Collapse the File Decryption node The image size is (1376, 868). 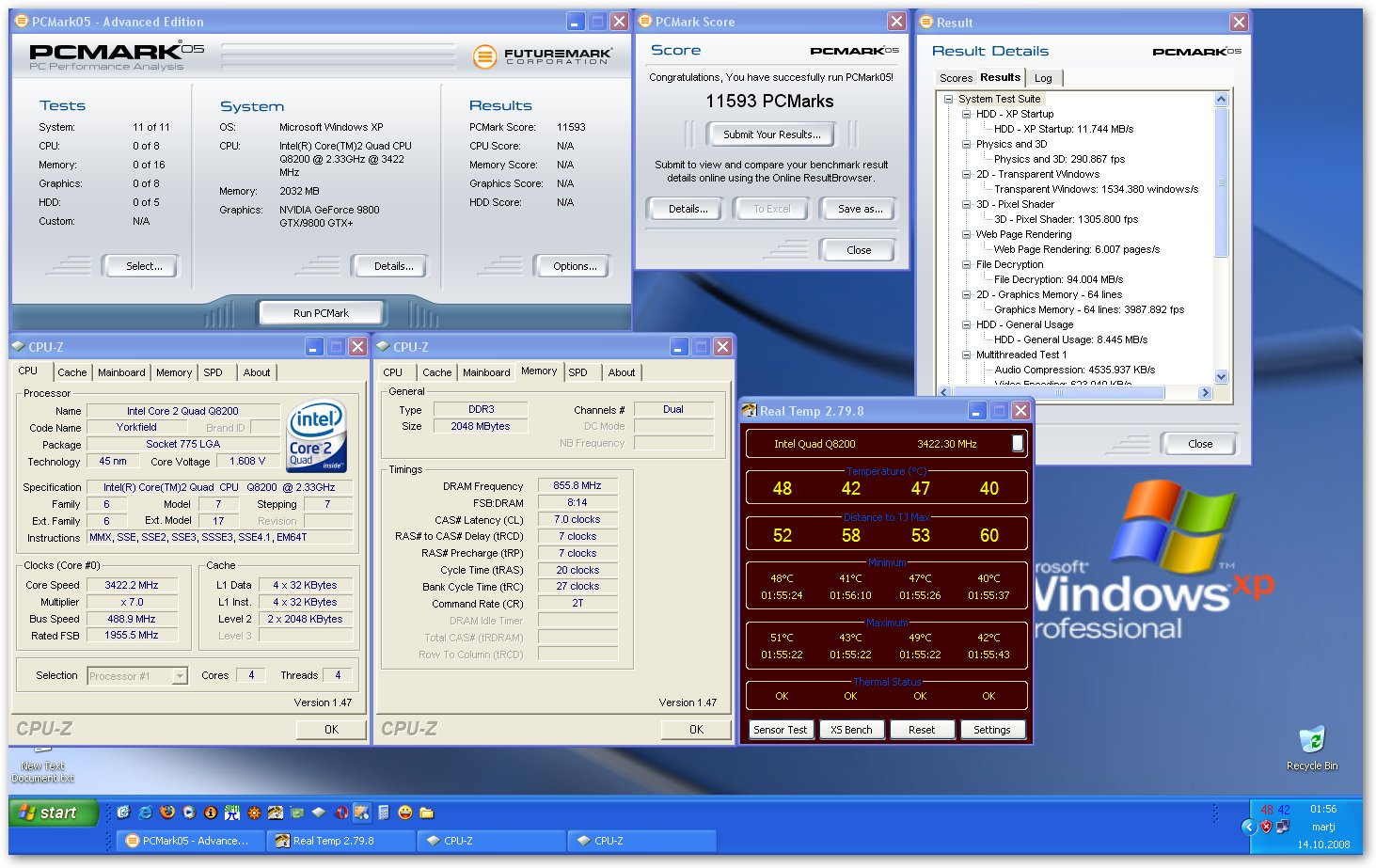(x=966, y=264)
